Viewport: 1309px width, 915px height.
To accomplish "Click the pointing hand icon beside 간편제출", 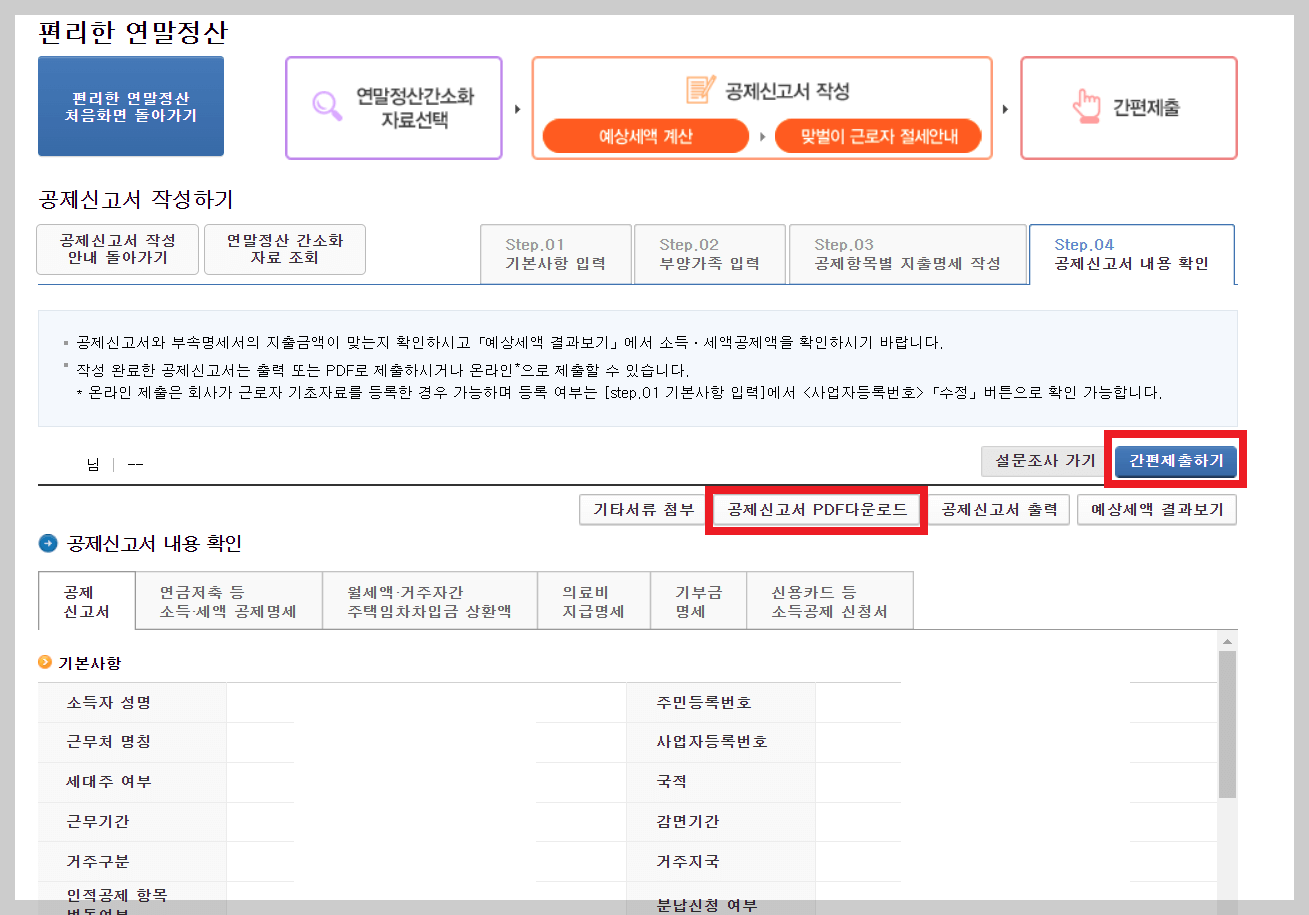I will (x=1086, y=106).
